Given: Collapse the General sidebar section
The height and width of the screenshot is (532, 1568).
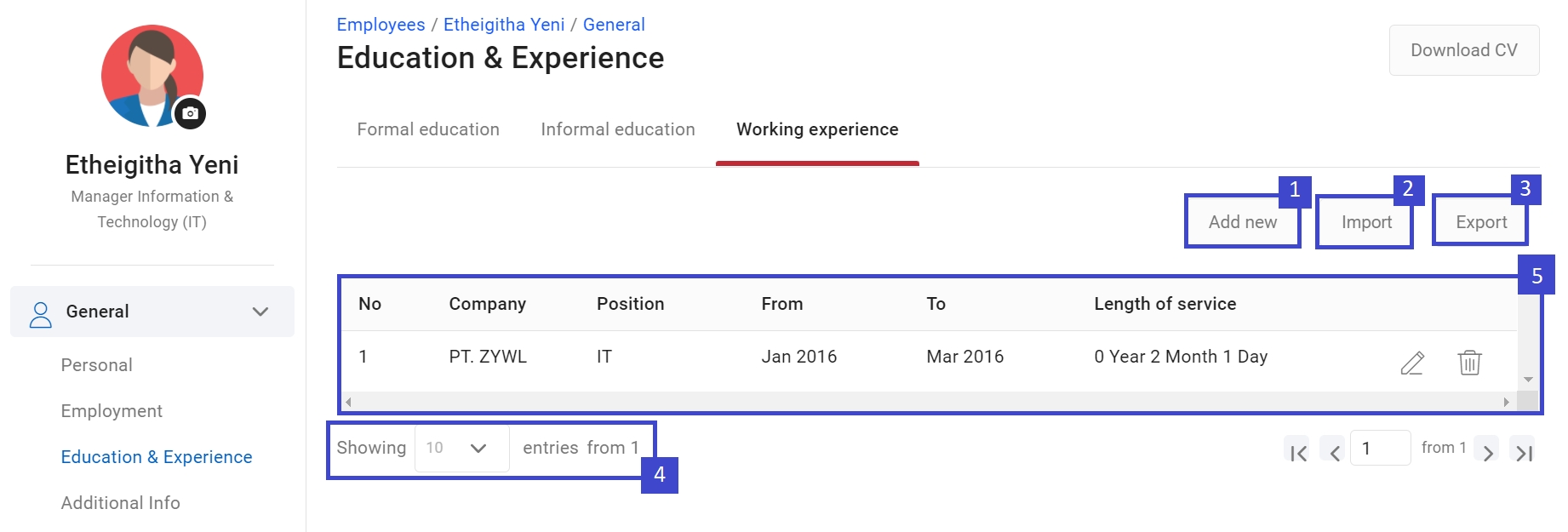Looking at the screenshot, I should [260, 312].
